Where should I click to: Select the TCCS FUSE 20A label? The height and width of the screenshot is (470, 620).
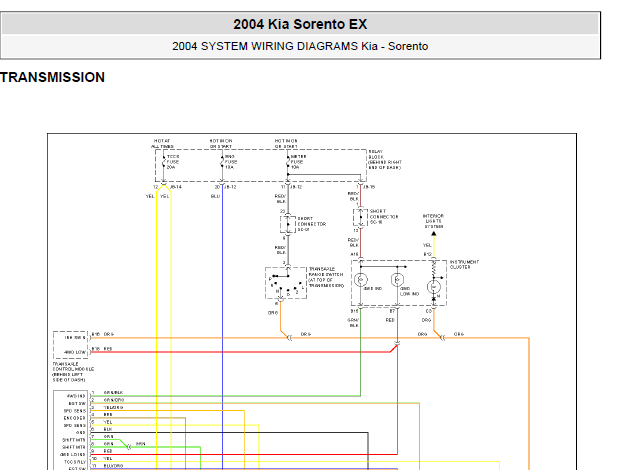tap(173, 162)
